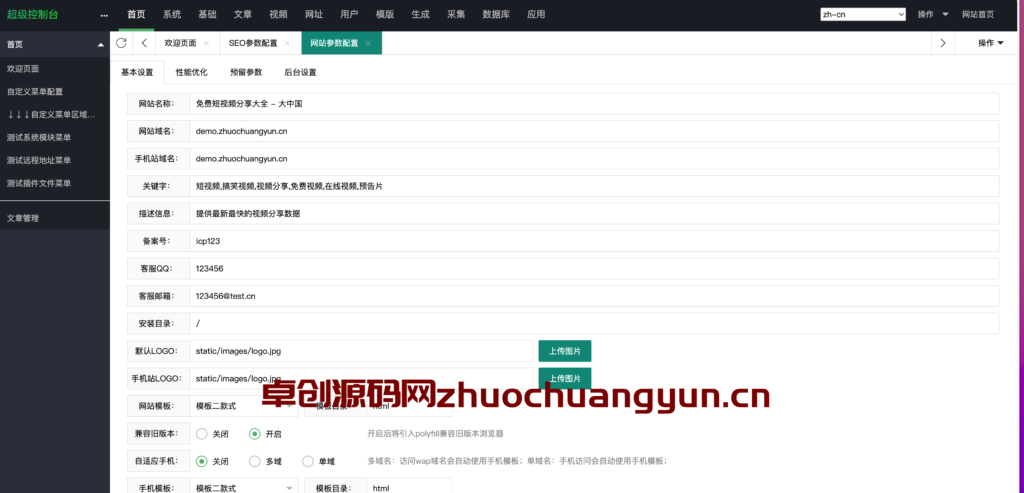Viewport: 1024px width, 493px height.
Task: Click the three-dots icon beside 超级控制台
Action: click(x=104, y=15)
